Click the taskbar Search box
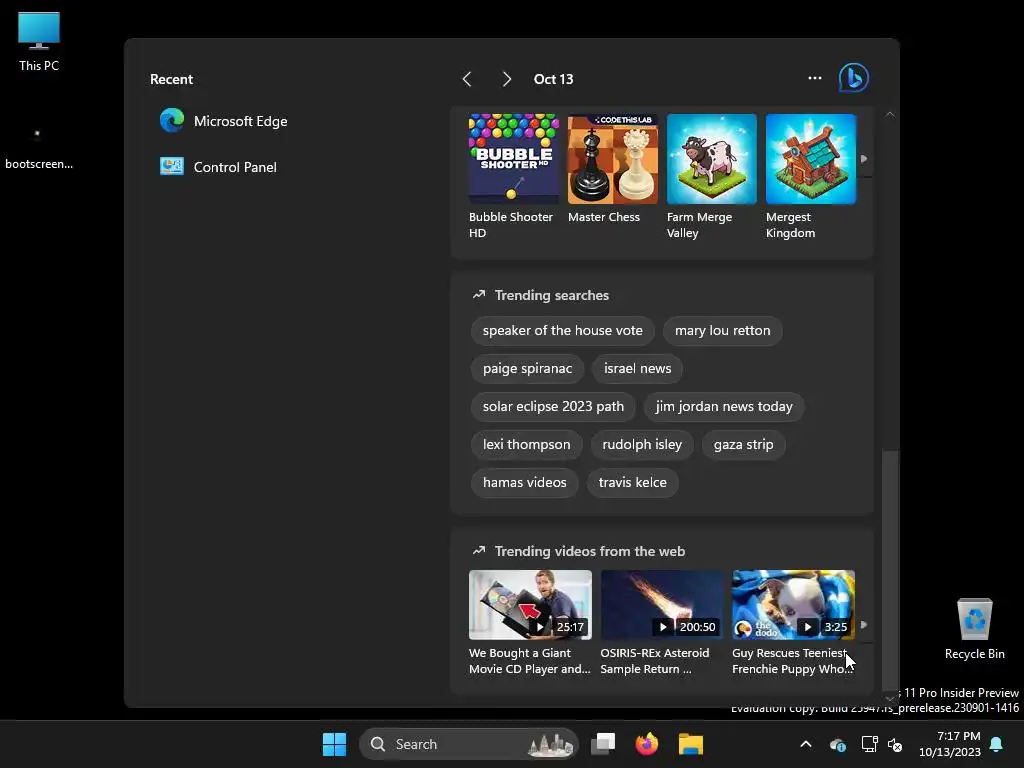The width and height of the screenshot is (1024, 768). (x=469, y=744)
